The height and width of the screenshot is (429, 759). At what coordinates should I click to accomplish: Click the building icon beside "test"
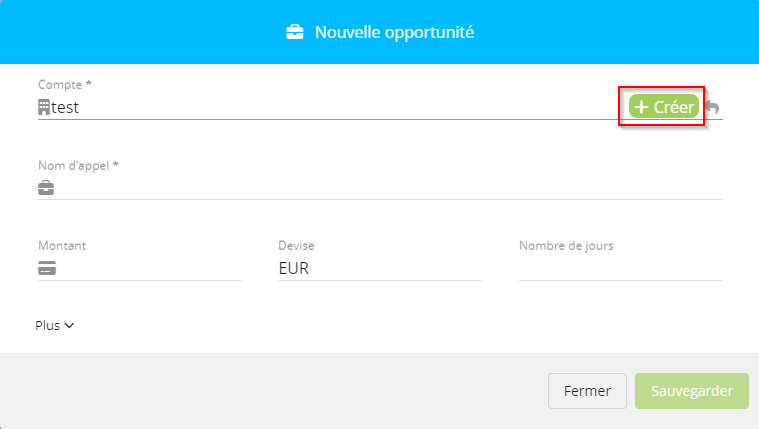(x=44, y=108)
